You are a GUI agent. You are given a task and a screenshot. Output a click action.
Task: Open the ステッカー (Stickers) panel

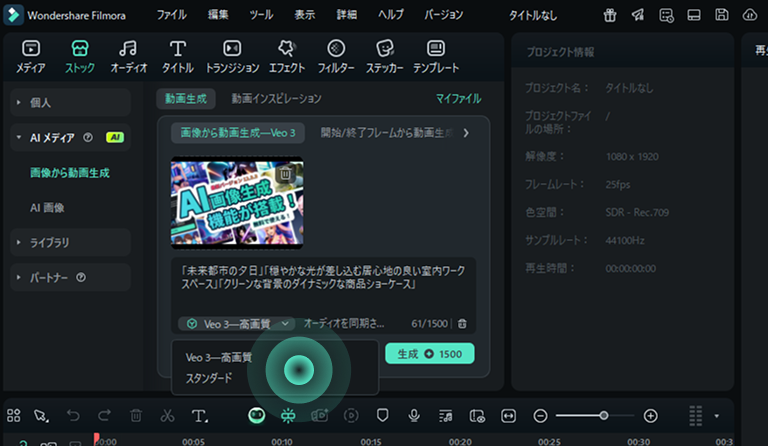[x=385, y=57]
